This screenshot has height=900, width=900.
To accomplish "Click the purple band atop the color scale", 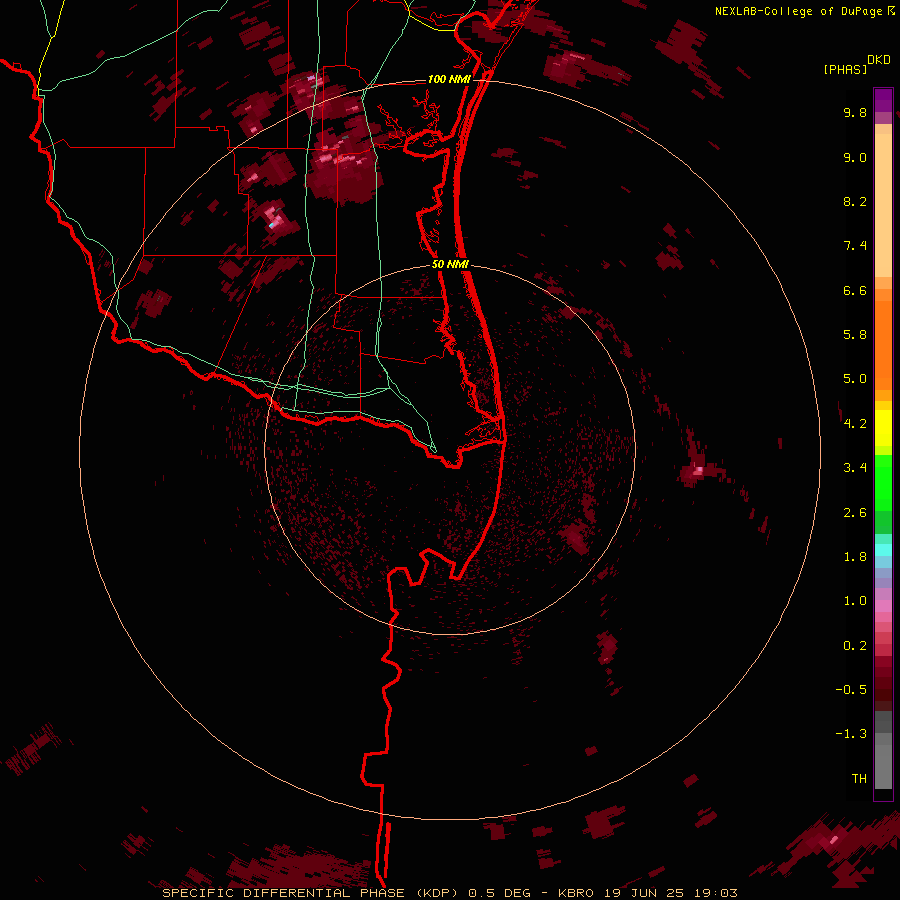I will (x=883, y=100).
